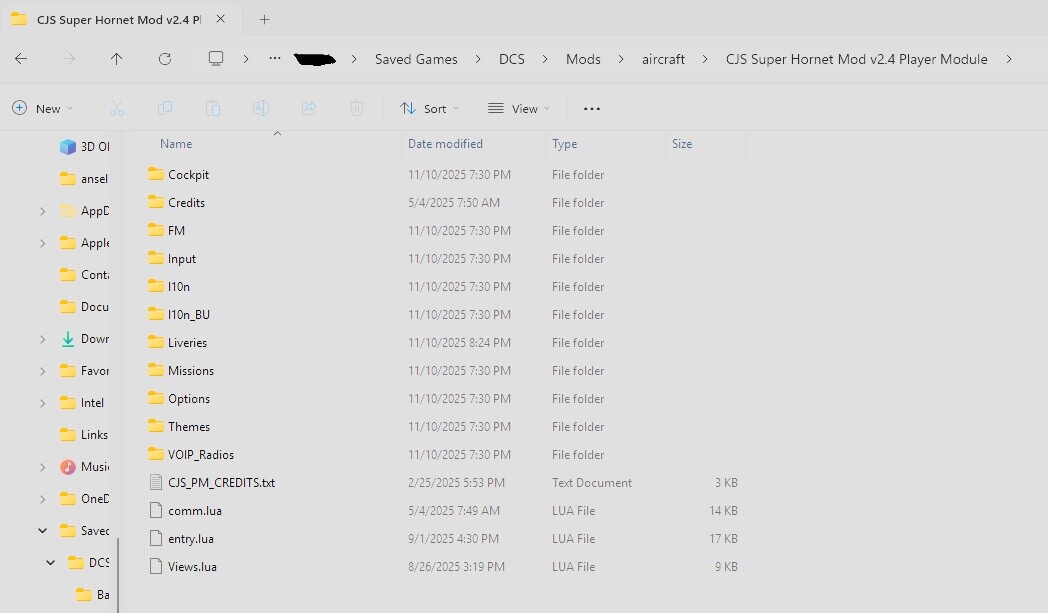Open ansel folder in navigation pane
1048x613 pixels.
click(84, 178)
